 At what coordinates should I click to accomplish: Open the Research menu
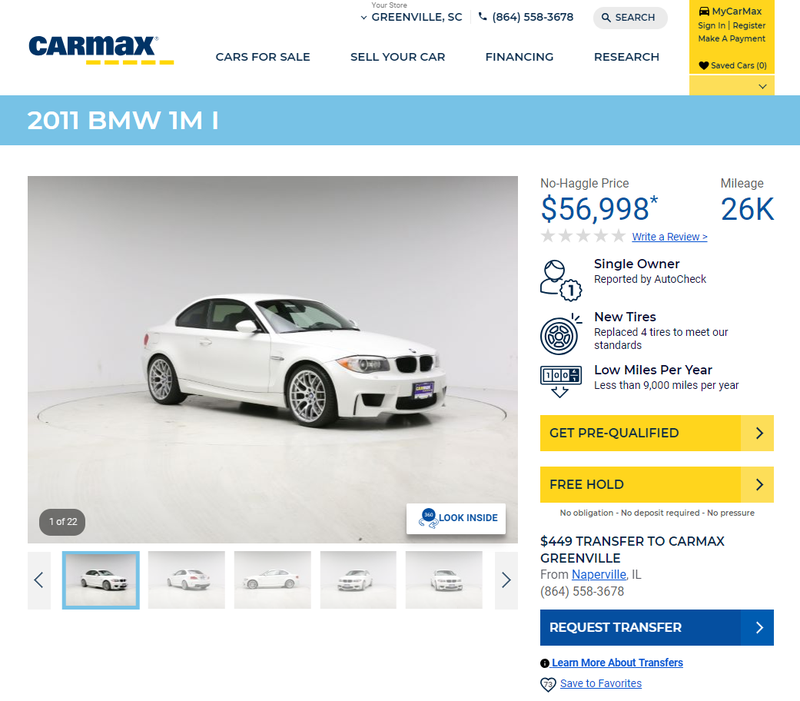[627, 57]
